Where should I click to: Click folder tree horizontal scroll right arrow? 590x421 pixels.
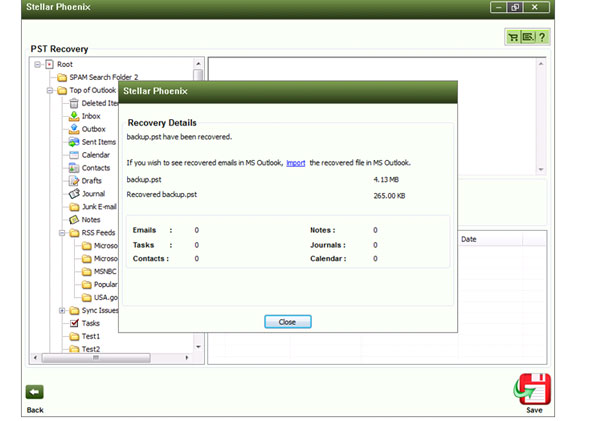click(x=187, y=357)
